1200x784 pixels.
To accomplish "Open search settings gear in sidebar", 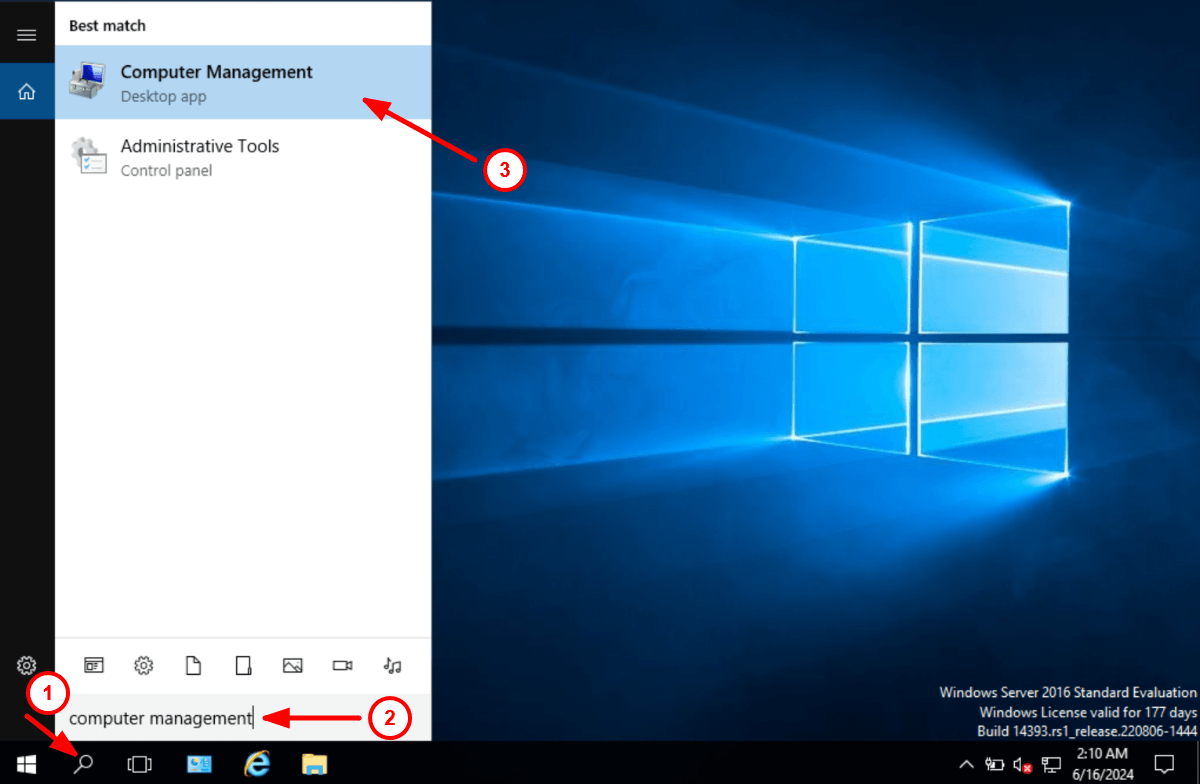I will [27, 664].
